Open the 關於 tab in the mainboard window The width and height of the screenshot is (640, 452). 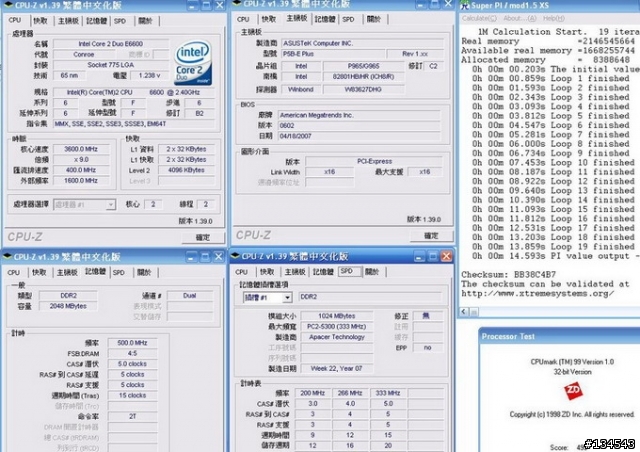(x=373, y=19)
